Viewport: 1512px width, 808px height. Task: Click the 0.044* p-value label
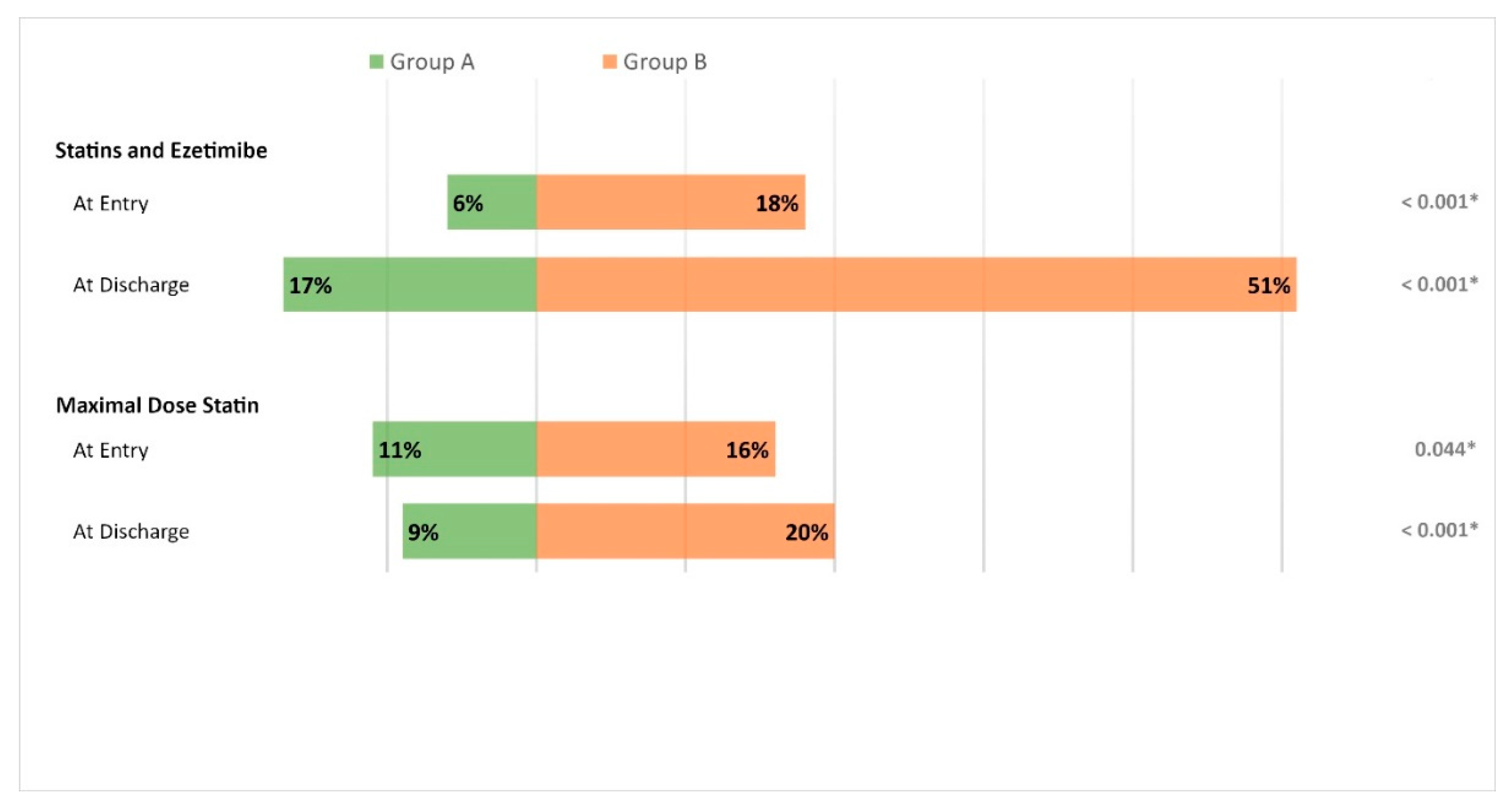coord(1445,449)
